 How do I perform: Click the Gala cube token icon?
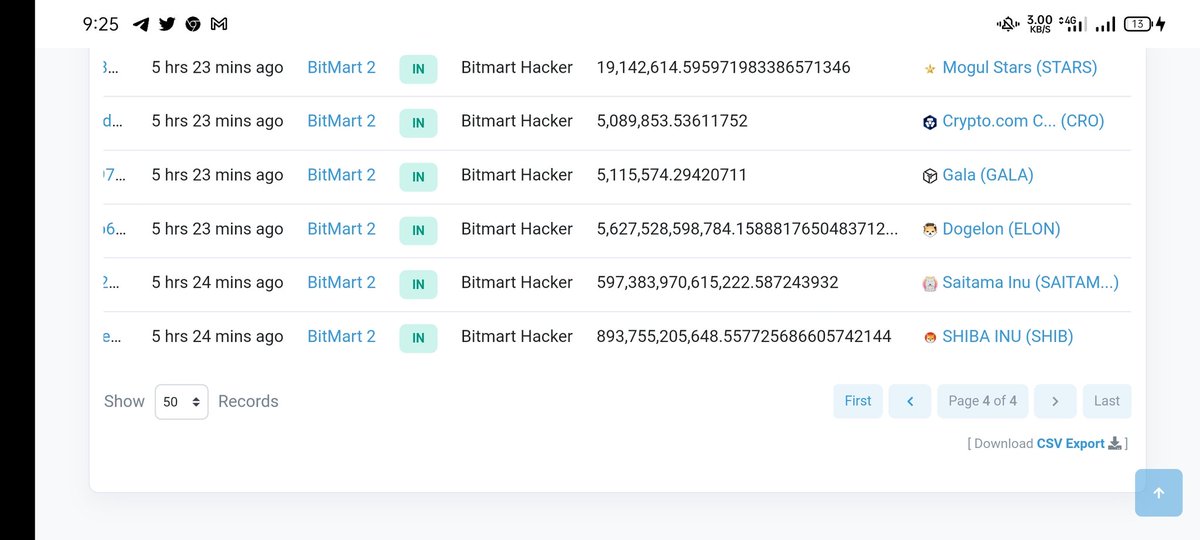[930, 176]
